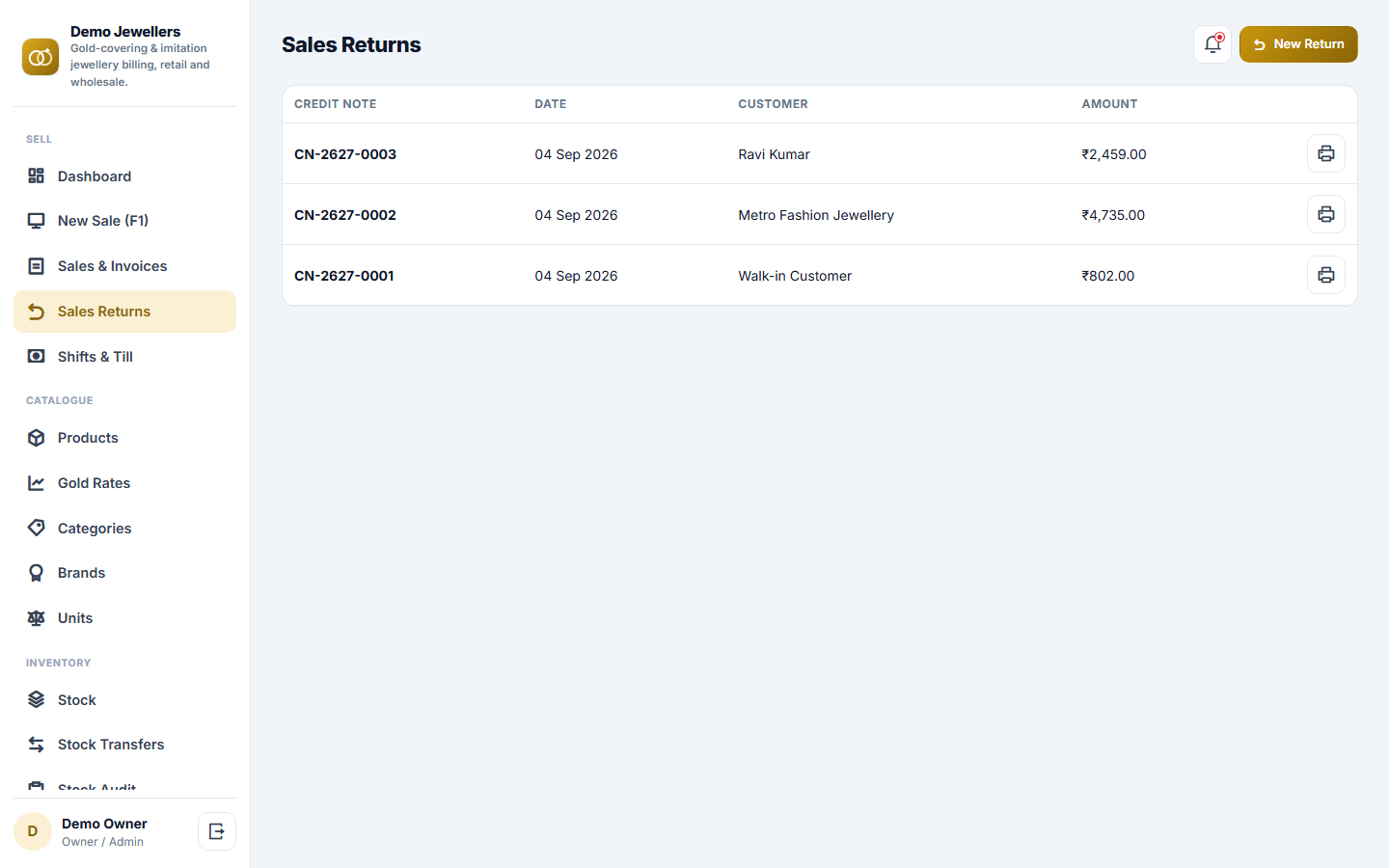This screenshot has width=1389, height=868.
Task: Click the CREDIT NOTE column header
Action: (336, 104)
